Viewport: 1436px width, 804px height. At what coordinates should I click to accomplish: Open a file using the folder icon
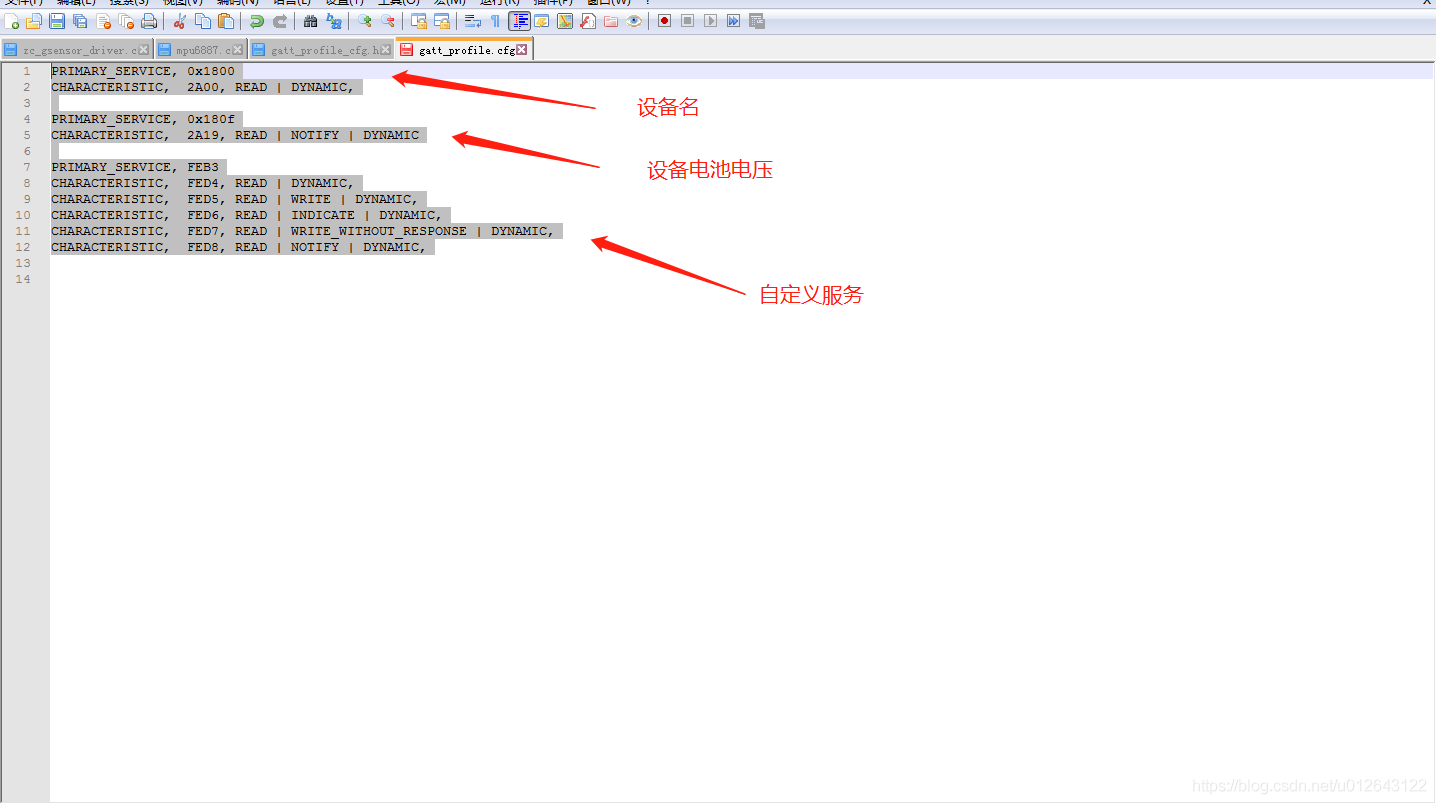click(x=34, y=21)
